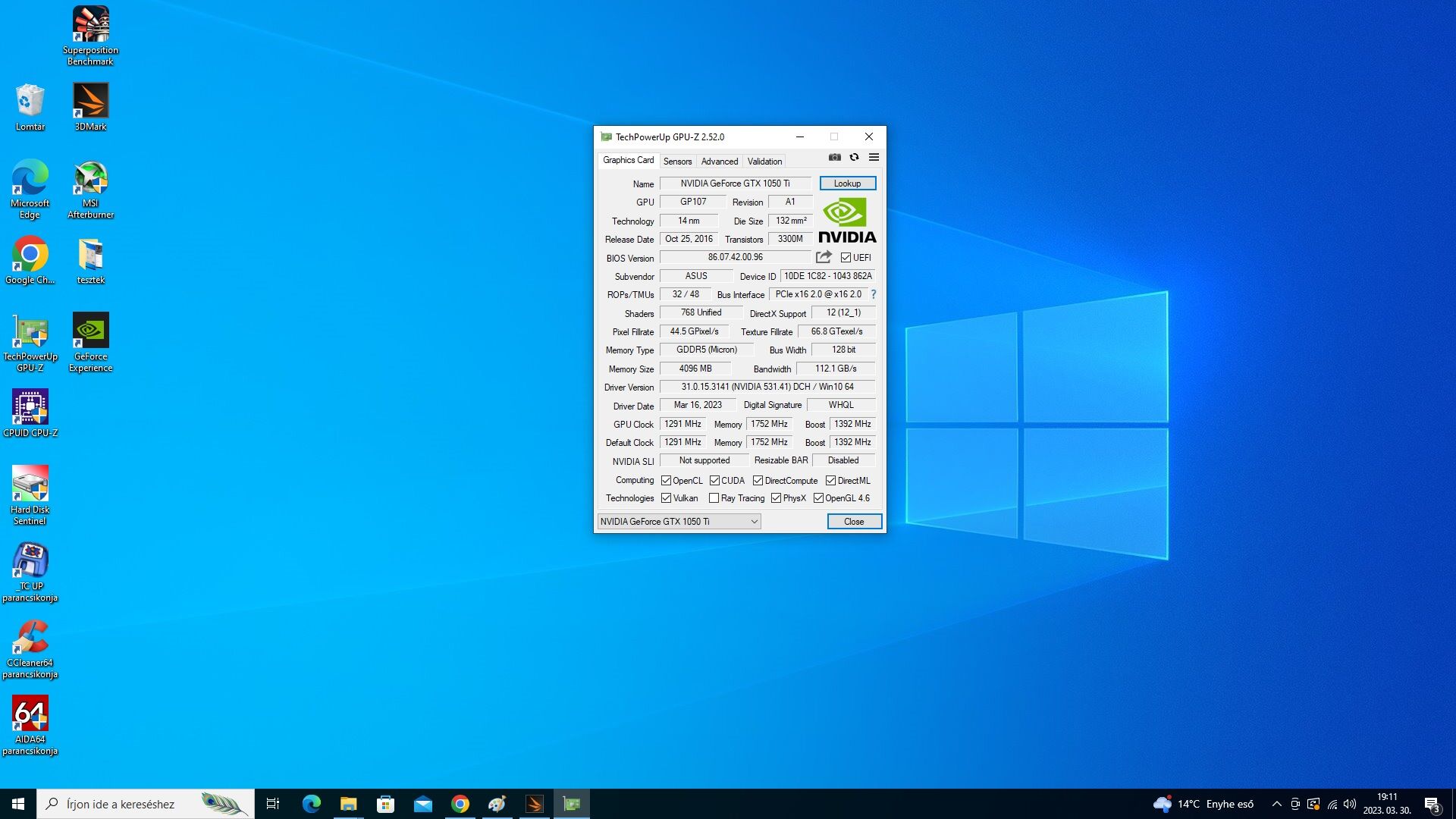Toggle the CUDA checkbox
1456x819 pixels.
point(714,481)
